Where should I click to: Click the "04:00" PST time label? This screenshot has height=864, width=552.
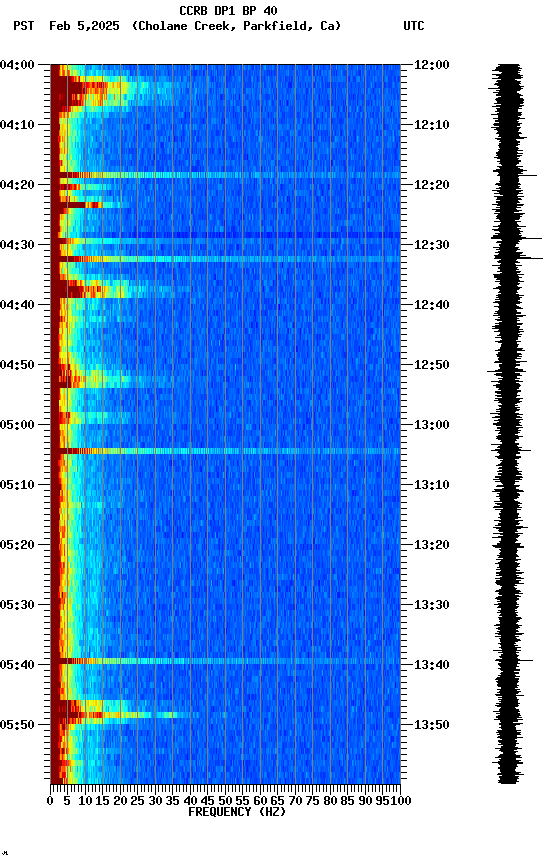tap(17, 65)
